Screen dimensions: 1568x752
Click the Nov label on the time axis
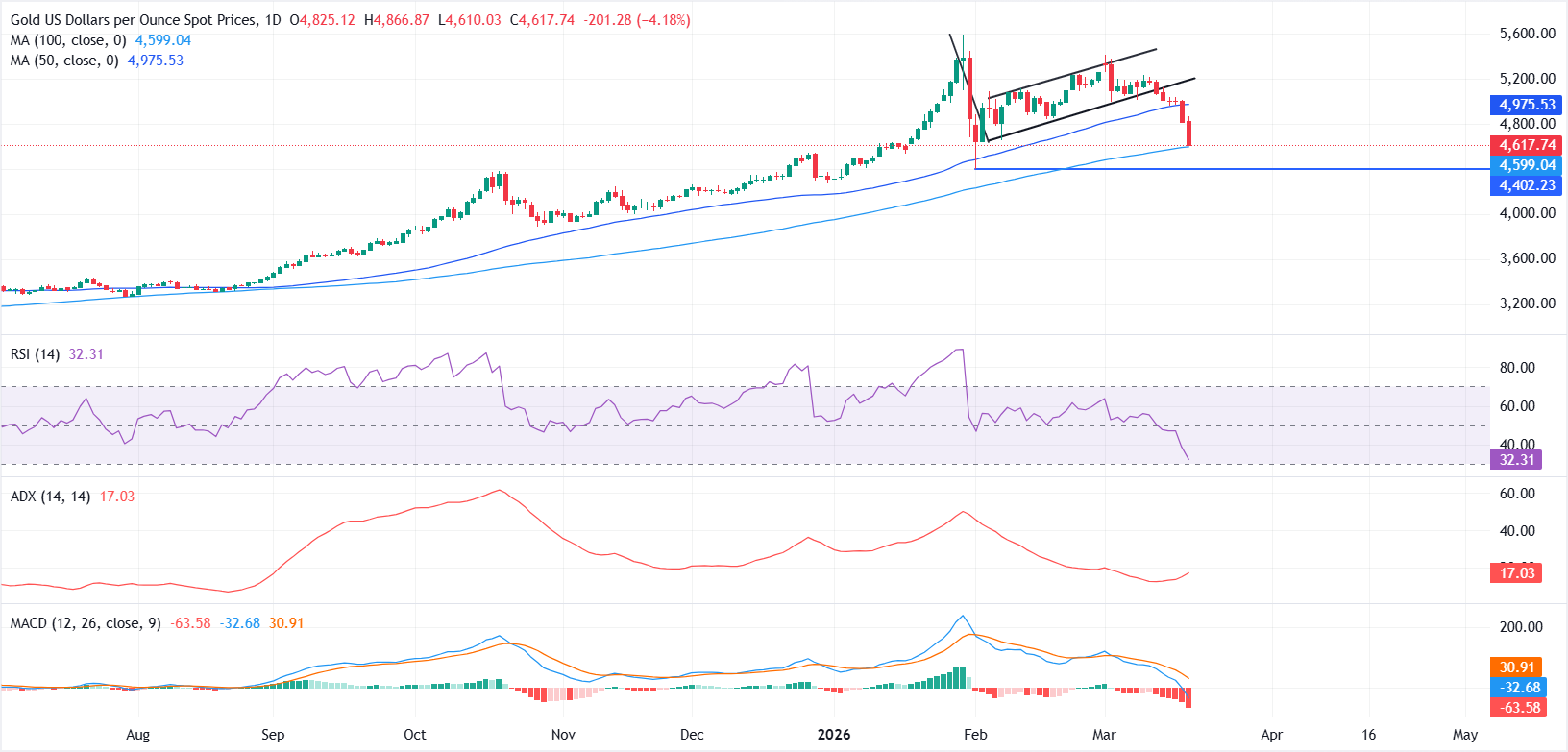tap(563, 735)
